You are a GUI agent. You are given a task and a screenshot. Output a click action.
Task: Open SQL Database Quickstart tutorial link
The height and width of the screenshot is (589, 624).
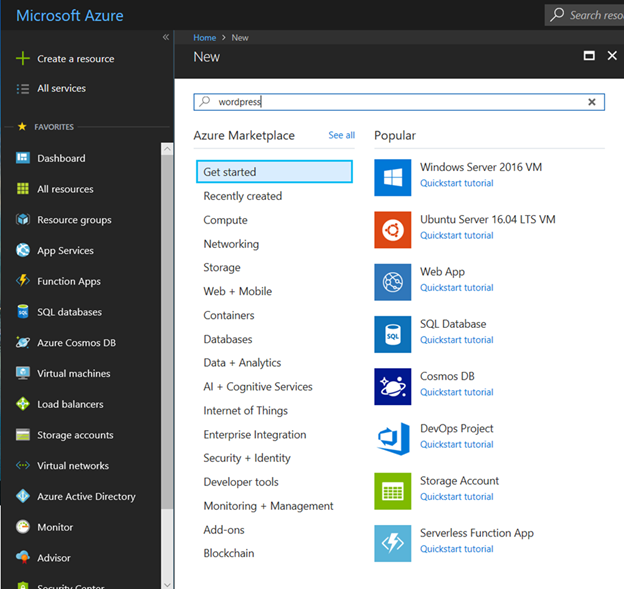456,340
